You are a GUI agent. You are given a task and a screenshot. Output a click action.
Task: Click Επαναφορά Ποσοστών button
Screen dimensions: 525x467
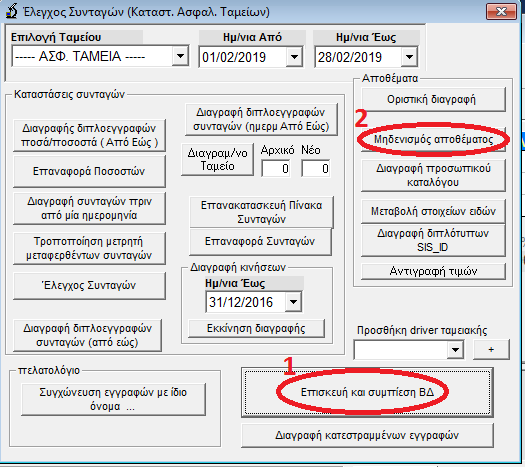(x=89, y=171)
